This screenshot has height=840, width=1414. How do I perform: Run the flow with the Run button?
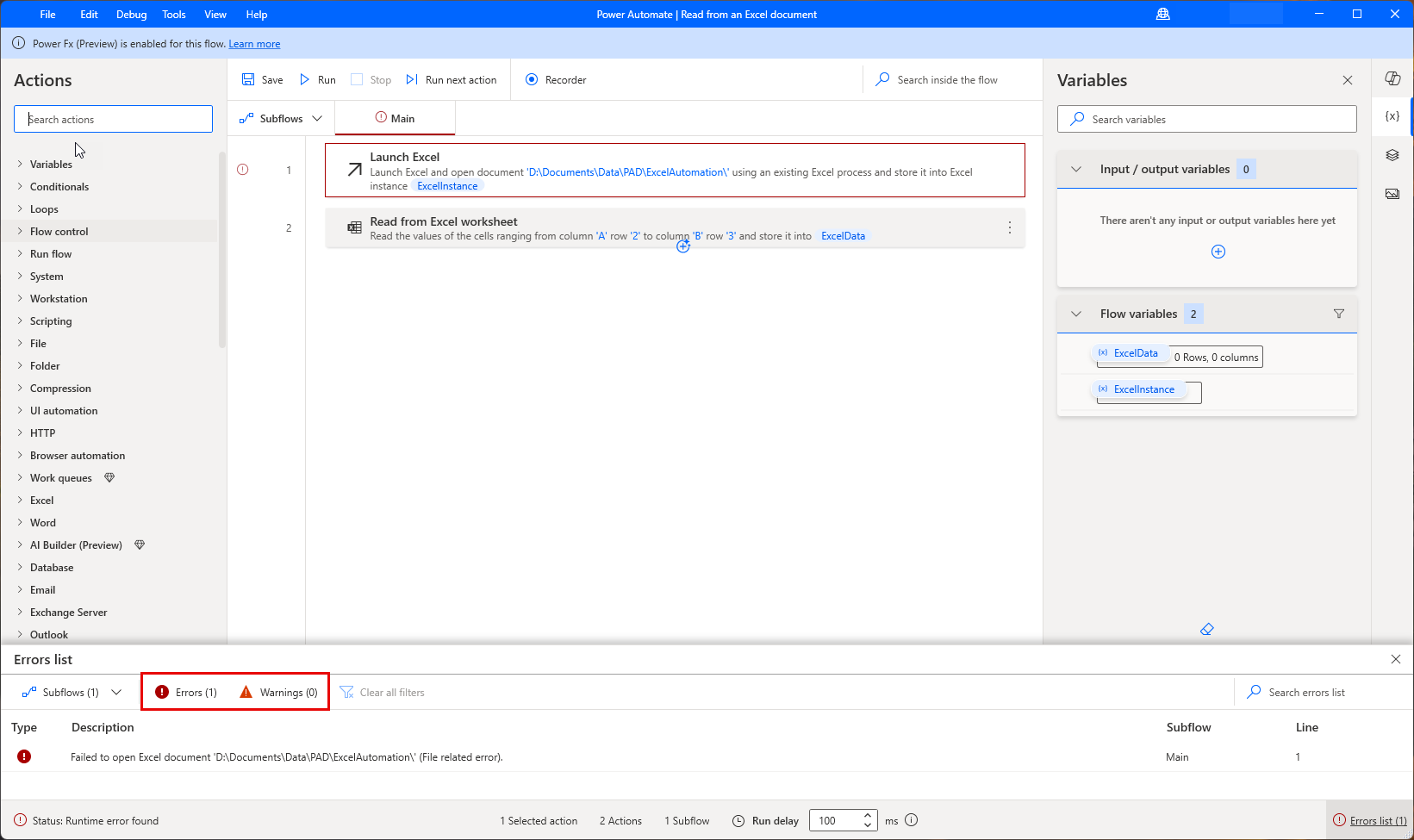317,79
